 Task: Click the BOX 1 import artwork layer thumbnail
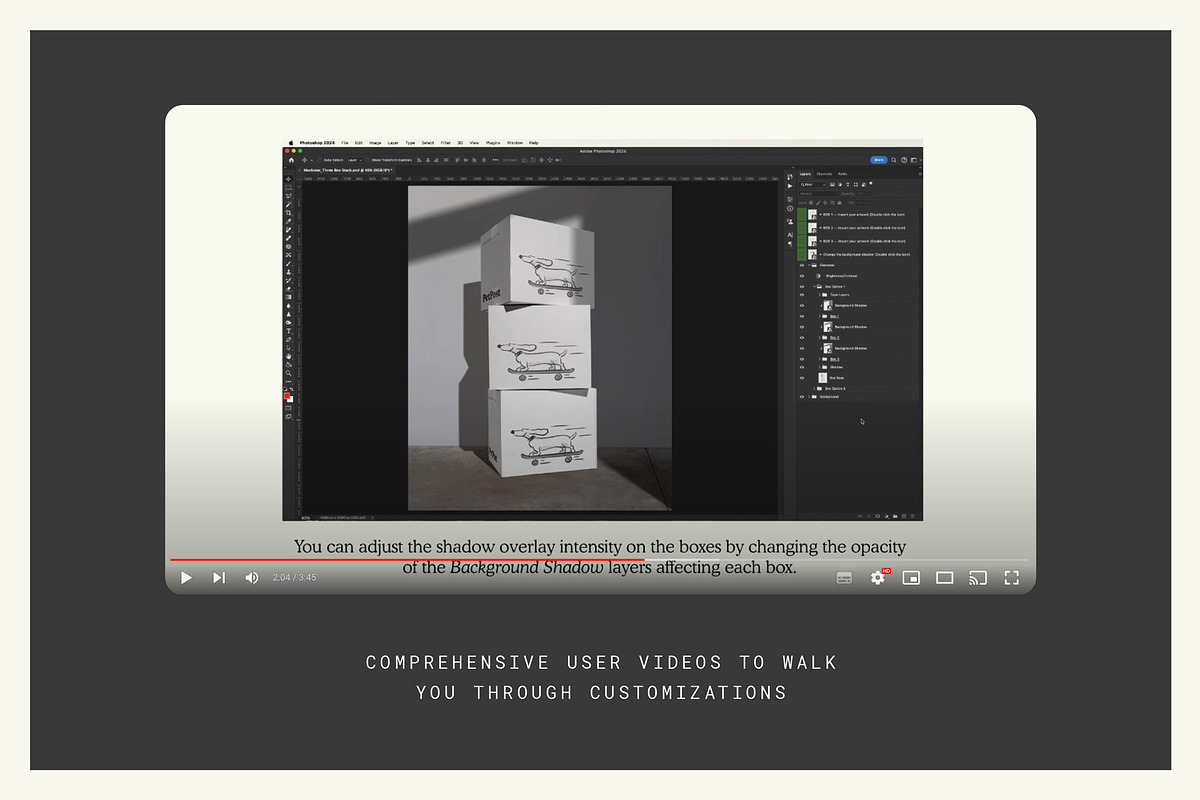pos(812,214)
